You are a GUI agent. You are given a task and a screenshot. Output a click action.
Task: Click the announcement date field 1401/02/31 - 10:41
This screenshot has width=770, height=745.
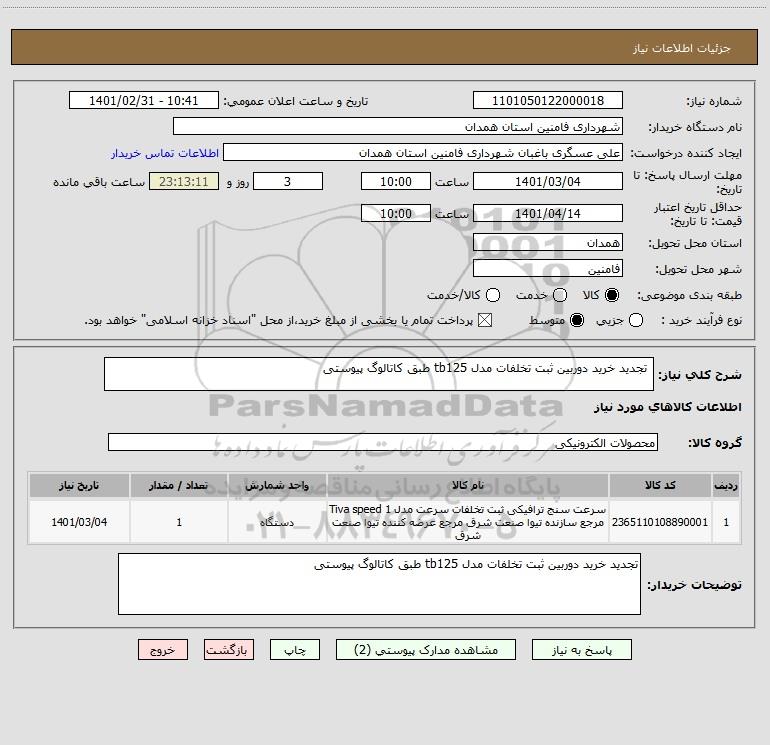143,100
